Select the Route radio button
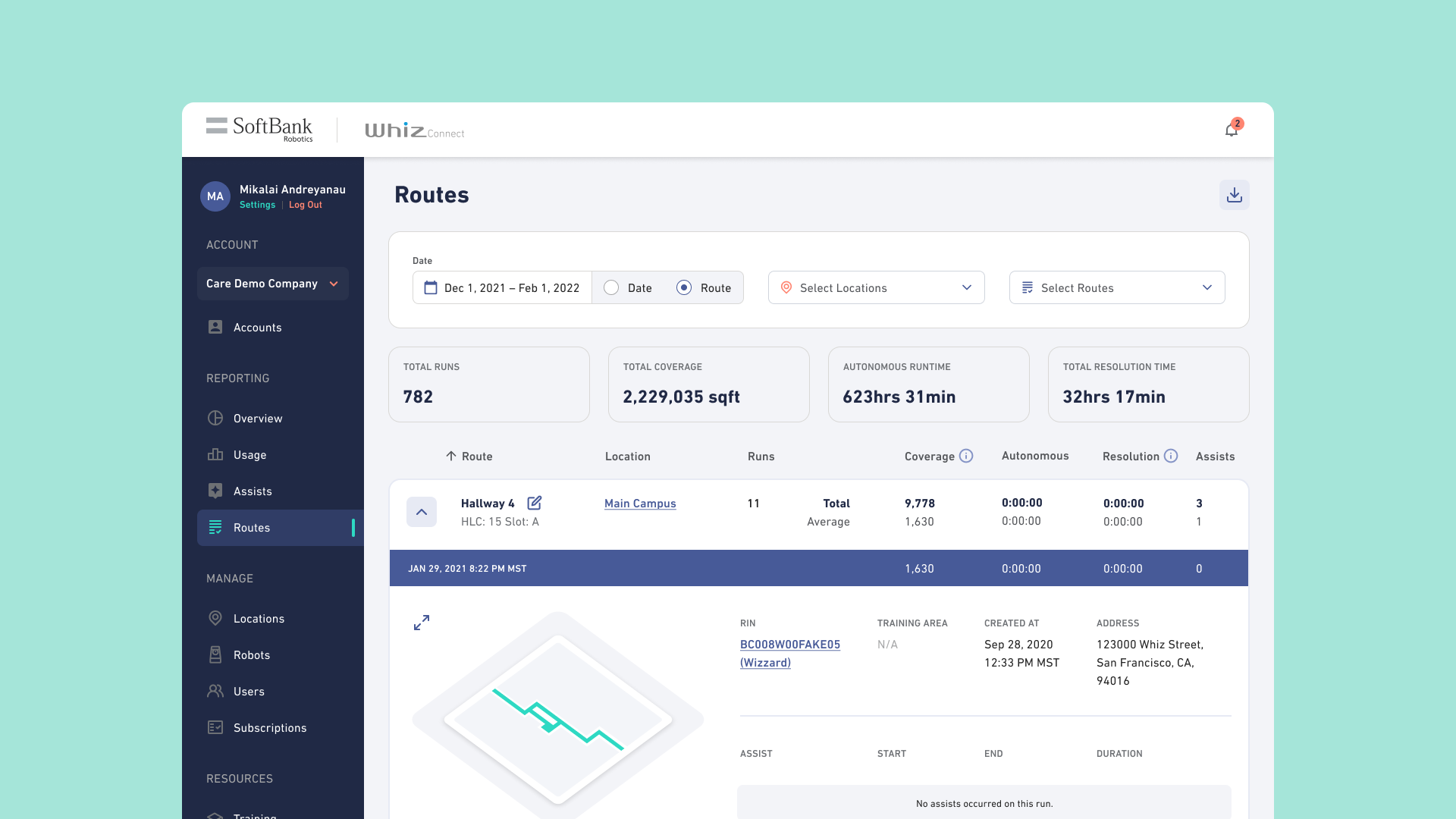This screenshot has width=1456, height=819. point(684,287)
